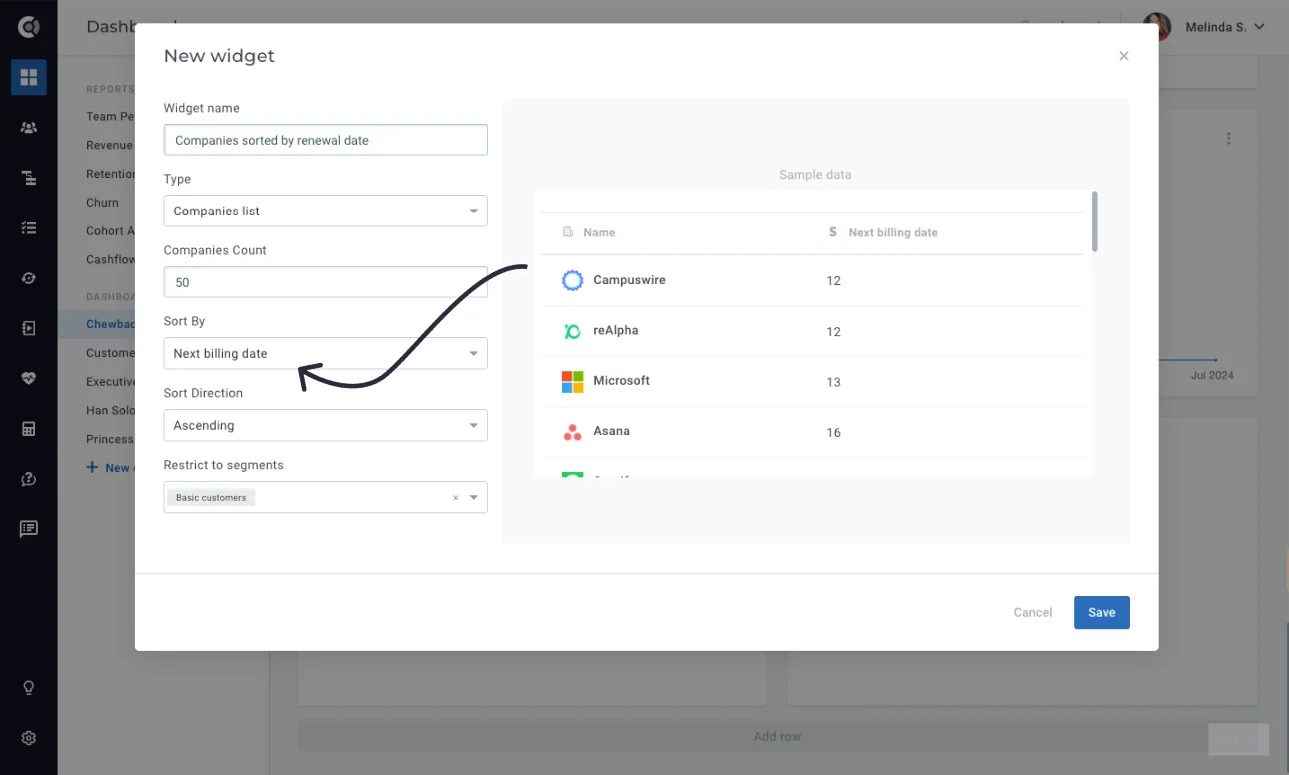Click the Asana logo icon
Viewport: 1289px width, 775px height.
[x=572, y=432]
